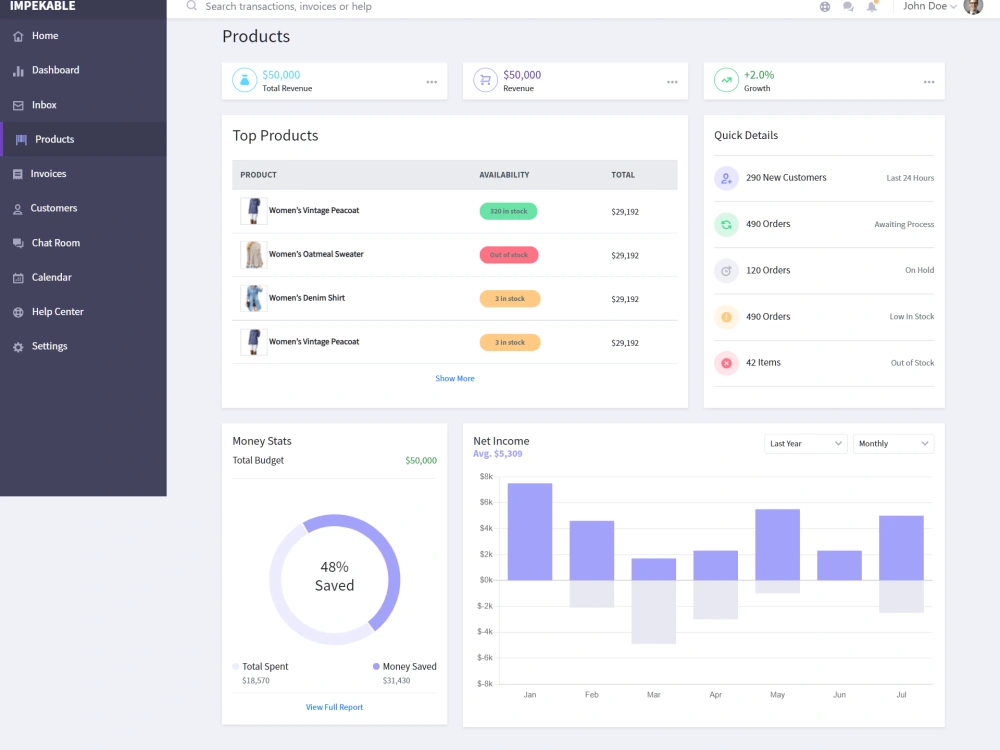Image resolution: width=1000 pixels, height=750 pixels.
Task: Click the Women's Denim Shirt thumbnail
Action: (253, 298)
